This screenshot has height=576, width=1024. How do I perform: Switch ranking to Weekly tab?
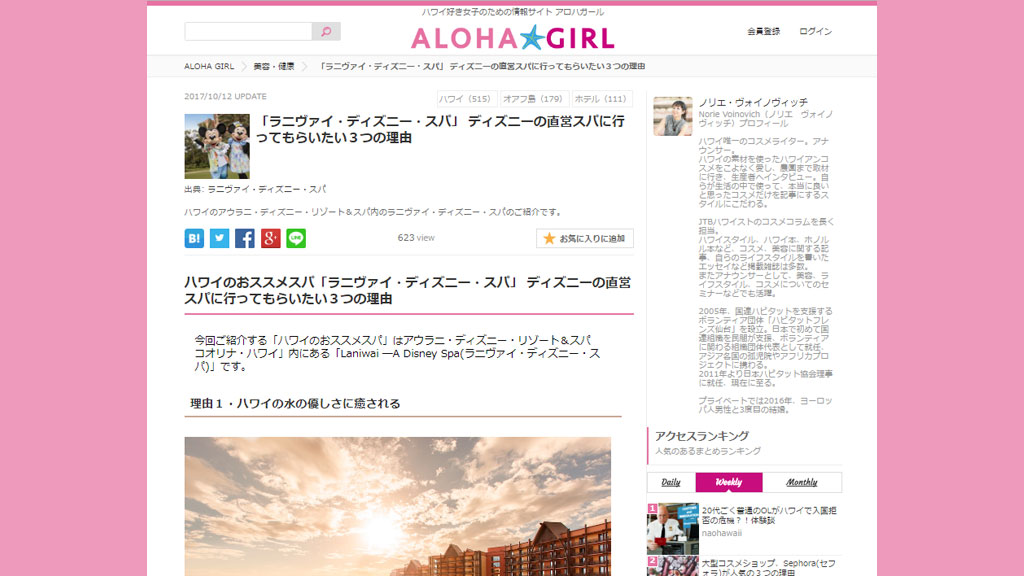point(729,482)
